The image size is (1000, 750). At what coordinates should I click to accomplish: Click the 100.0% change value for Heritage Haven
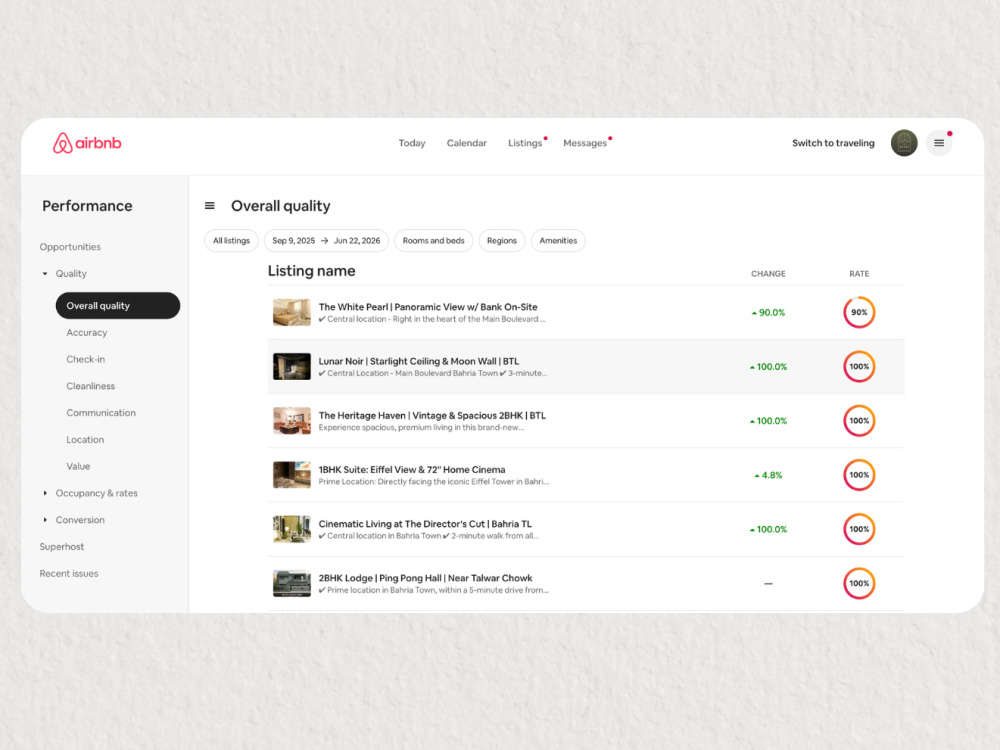click(x=768, y=421)
